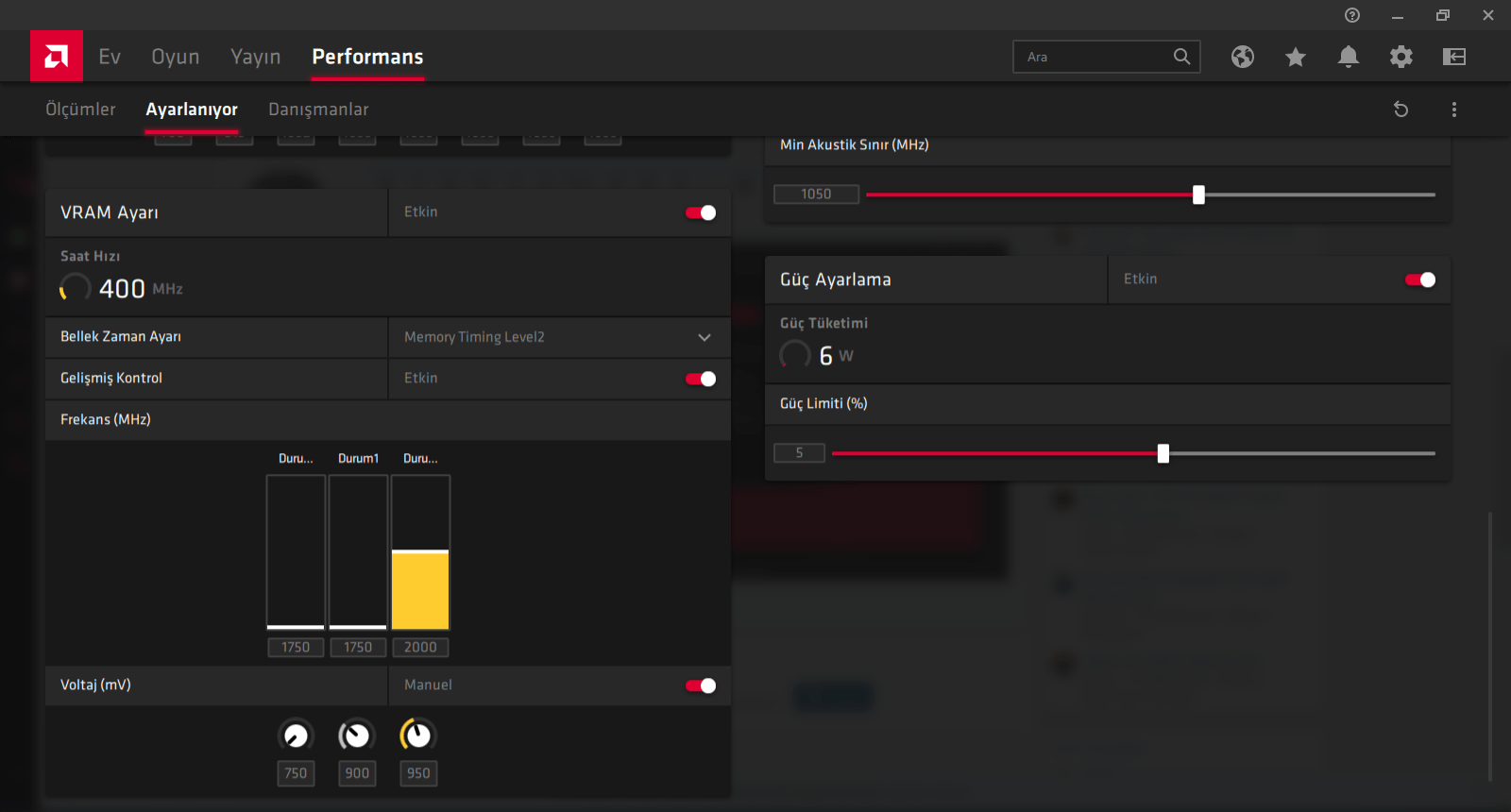The width and height of the screenshot is (1511, 812).
Task: Switch to Ölçümler sub-tab
Action: point(80,110)
